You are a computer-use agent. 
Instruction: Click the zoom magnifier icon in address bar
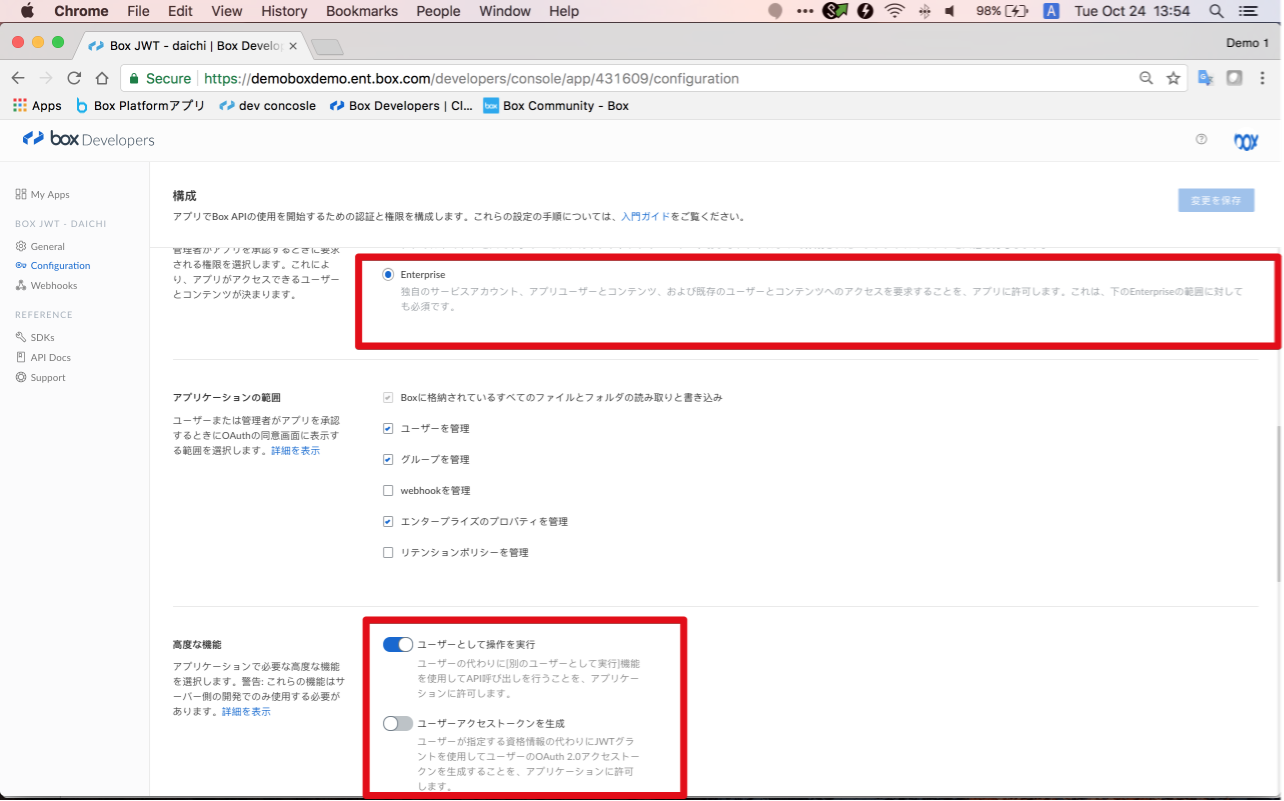pyautogui.click(x=1146, y=78)
